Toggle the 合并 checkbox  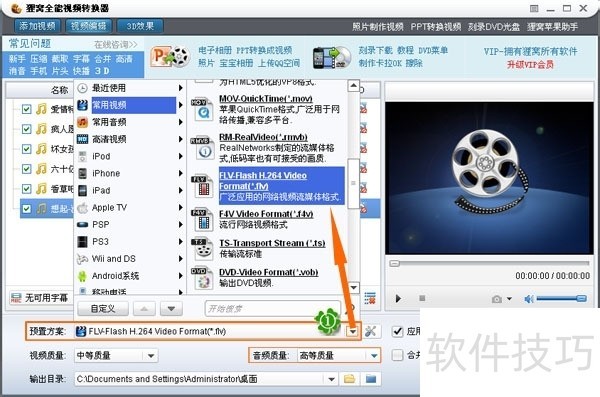point(398,355)
